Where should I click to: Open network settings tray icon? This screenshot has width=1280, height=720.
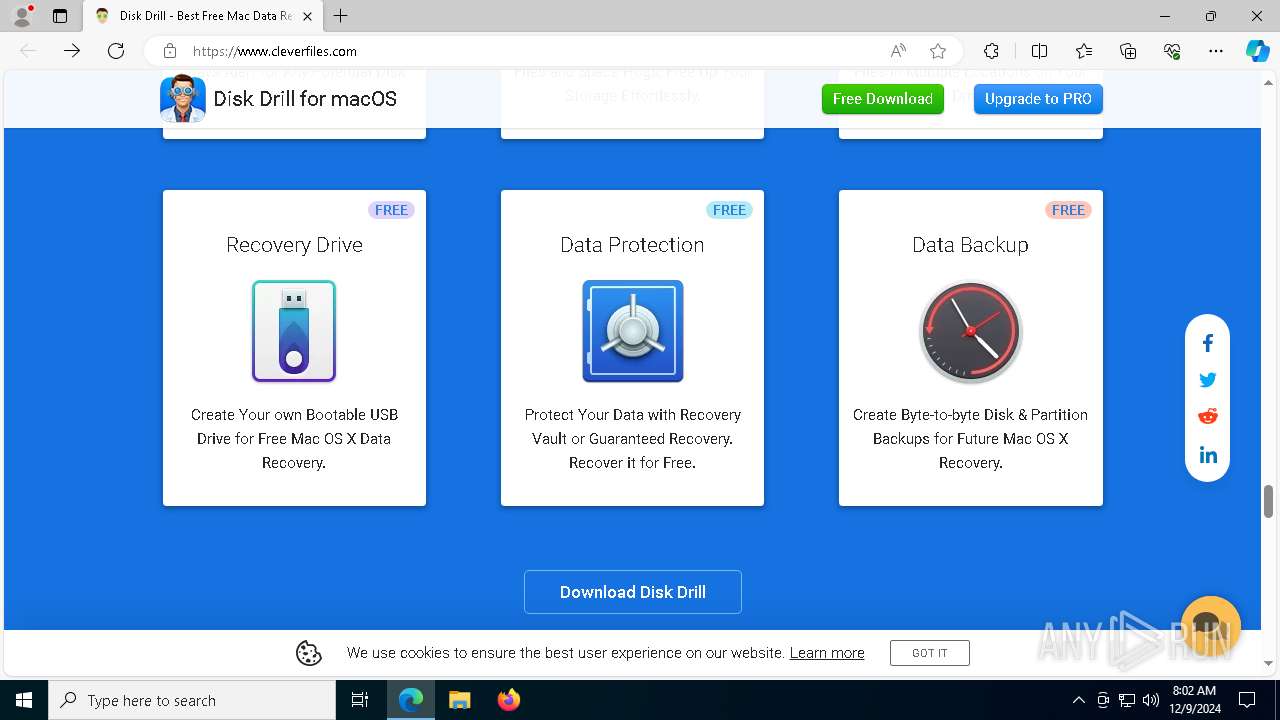pyautogui.click(x=1127, y=700)
